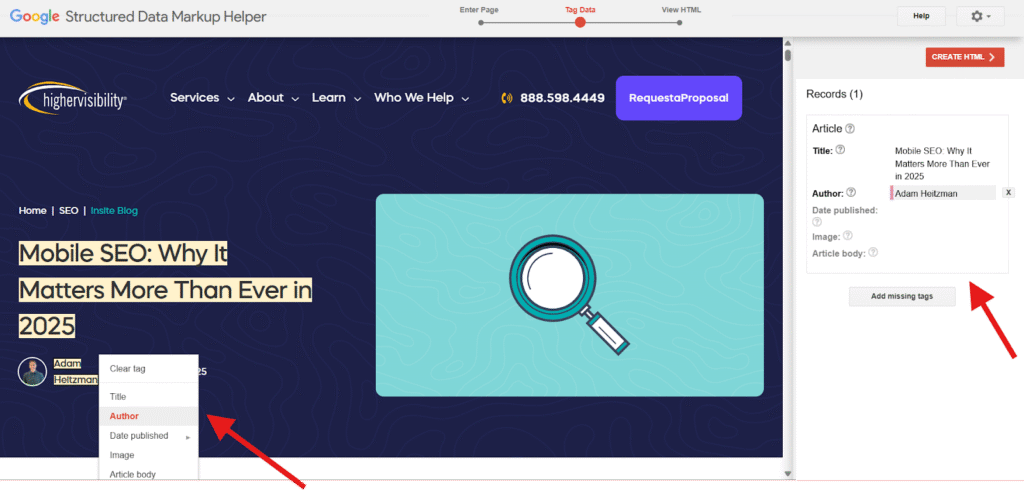Screen dimensions: 1024x490
Task: Click the highervisibility logo
Action: coord(72,98)
